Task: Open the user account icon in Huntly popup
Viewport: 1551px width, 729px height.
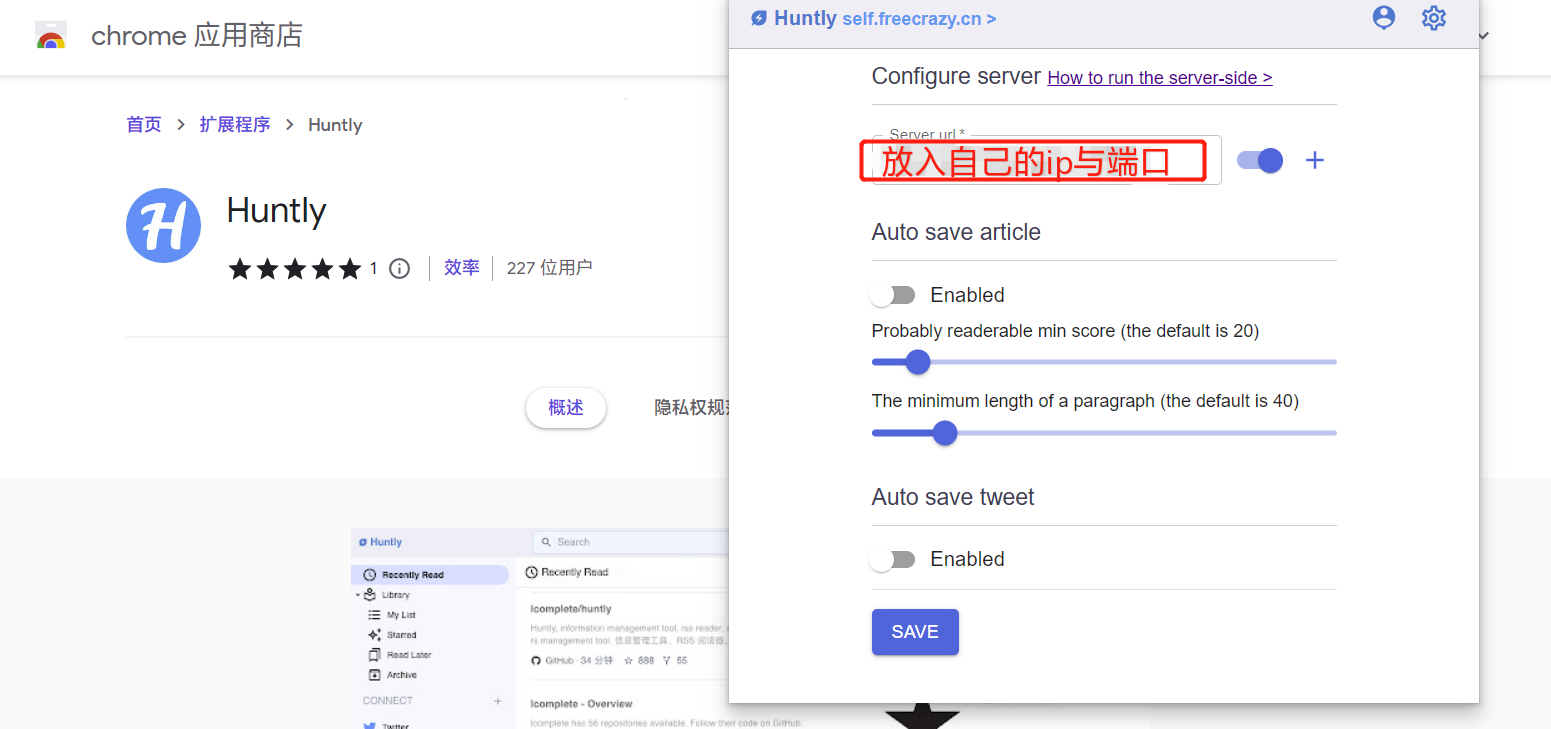Action: pyautogui.click(x=1383, y=17)
